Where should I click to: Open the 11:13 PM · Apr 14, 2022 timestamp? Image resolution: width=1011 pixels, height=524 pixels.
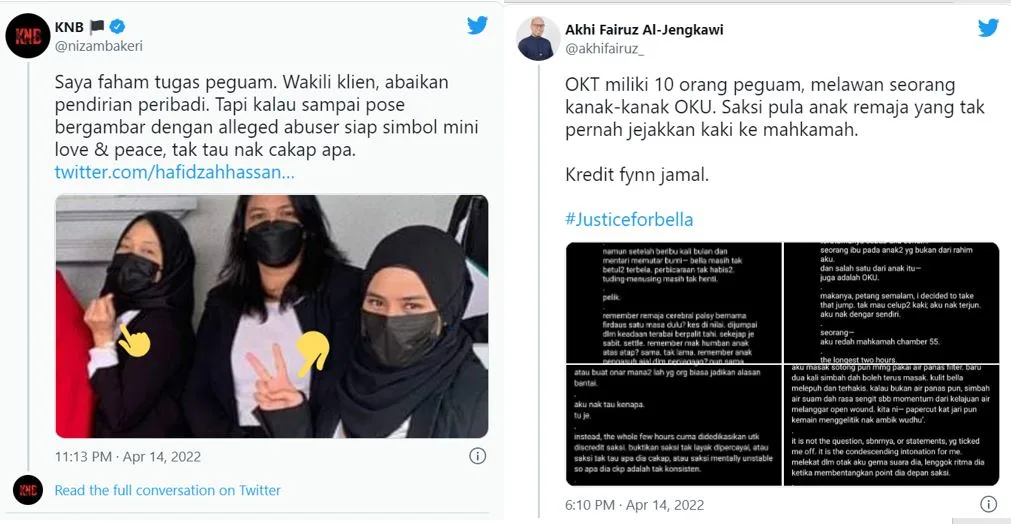tap(128, 456)
